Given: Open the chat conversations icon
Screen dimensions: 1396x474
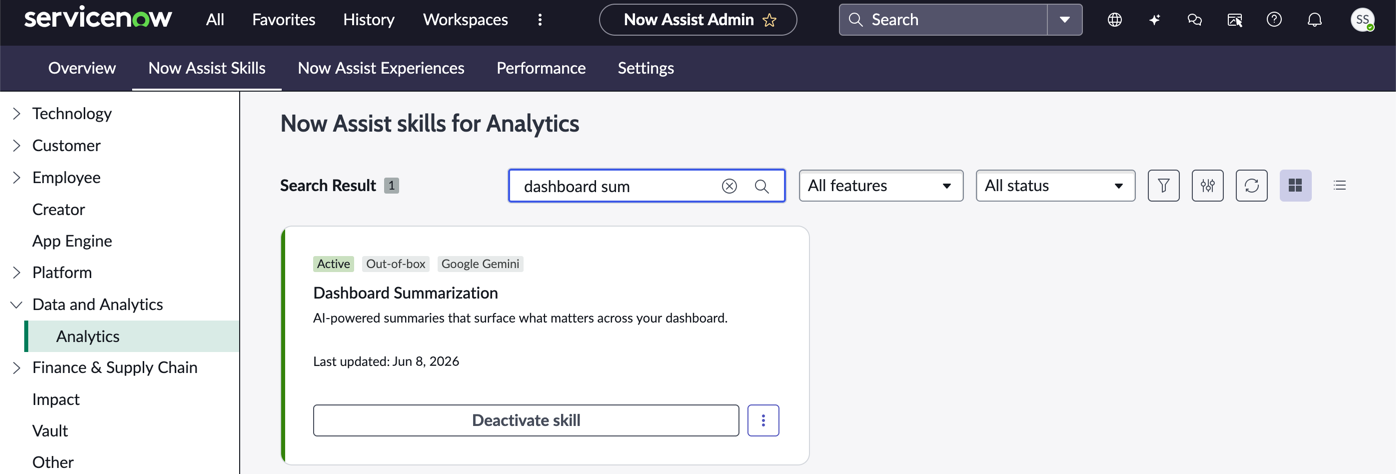Looking at the screenshot, I should click(x=1194, y=20).
